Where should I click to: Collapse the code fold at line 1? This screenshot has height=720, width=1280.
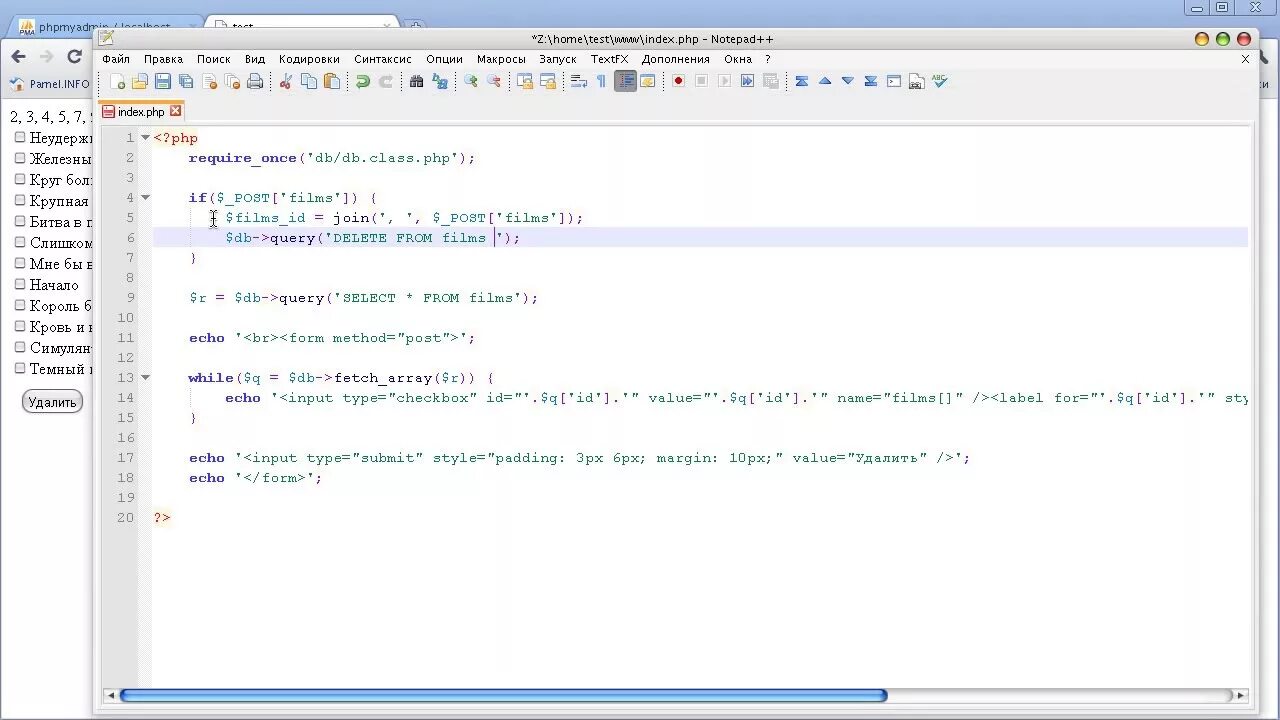pos(145,138)
